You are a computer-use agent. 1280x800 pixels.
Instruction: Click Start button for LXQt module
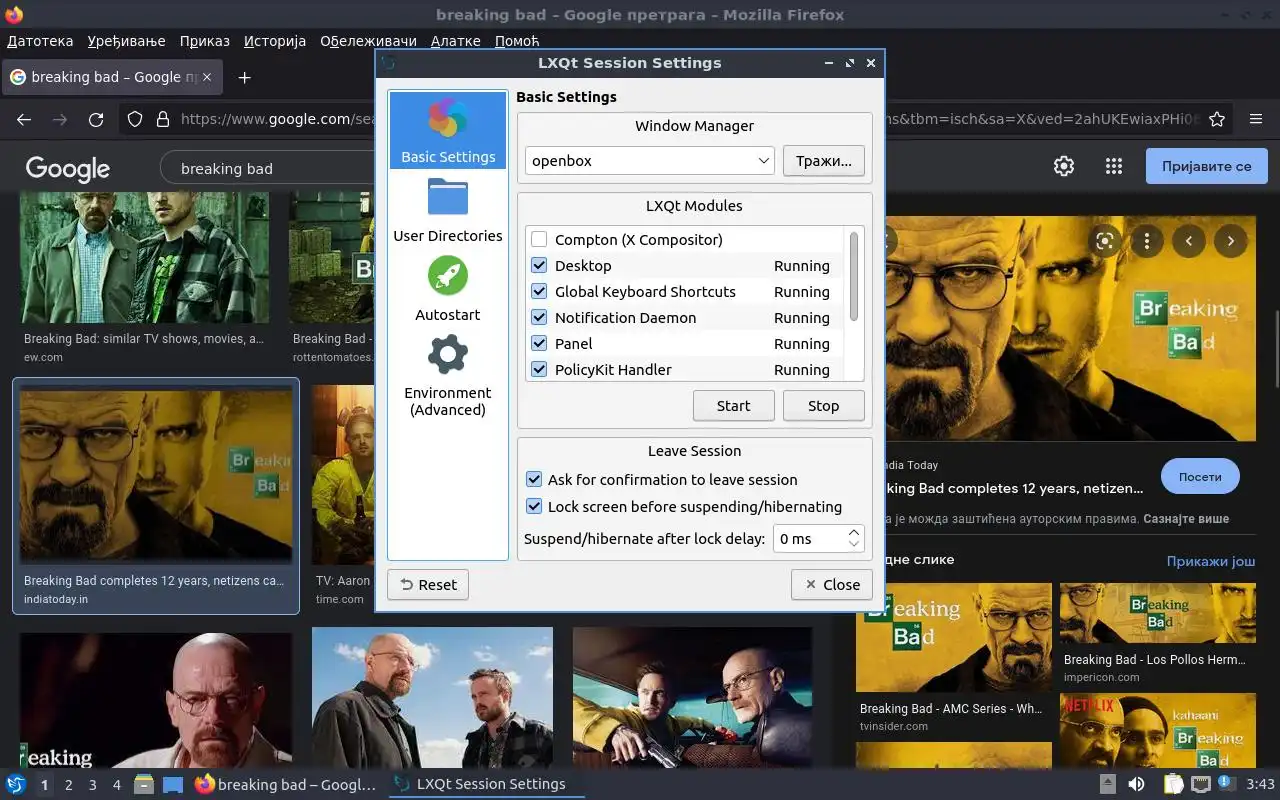(733, 405)
